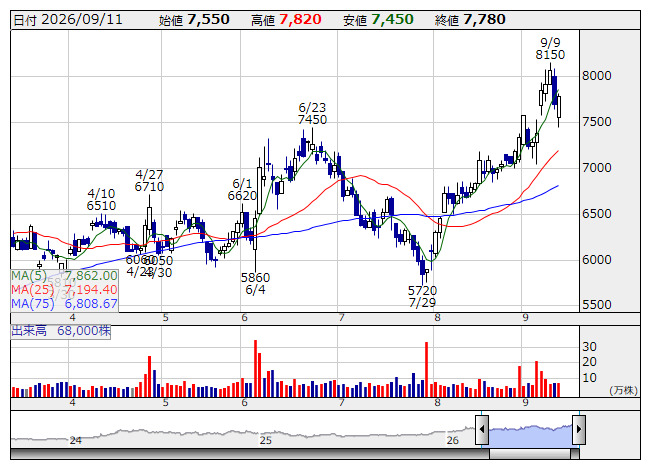
Task: Click the 6/4 5860 low label
Action: tap(255, 283)
